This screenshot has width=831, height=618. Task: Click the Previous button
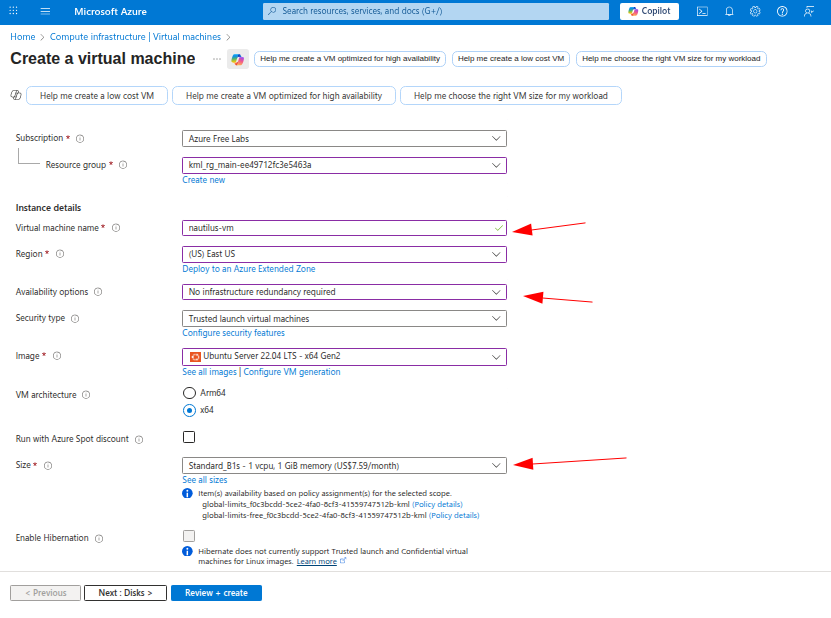pyautogui.click(x=46, y=593)
